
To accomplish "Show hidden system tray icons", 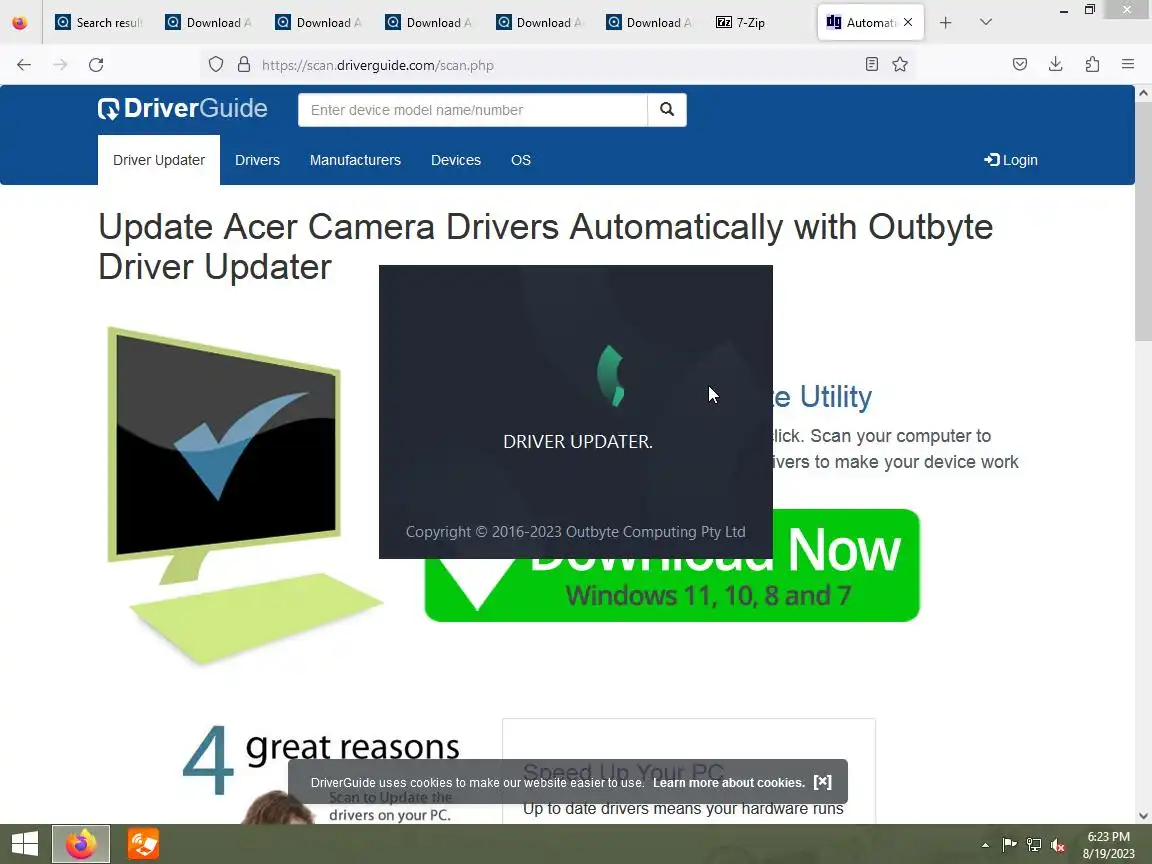I will (985, 845).
